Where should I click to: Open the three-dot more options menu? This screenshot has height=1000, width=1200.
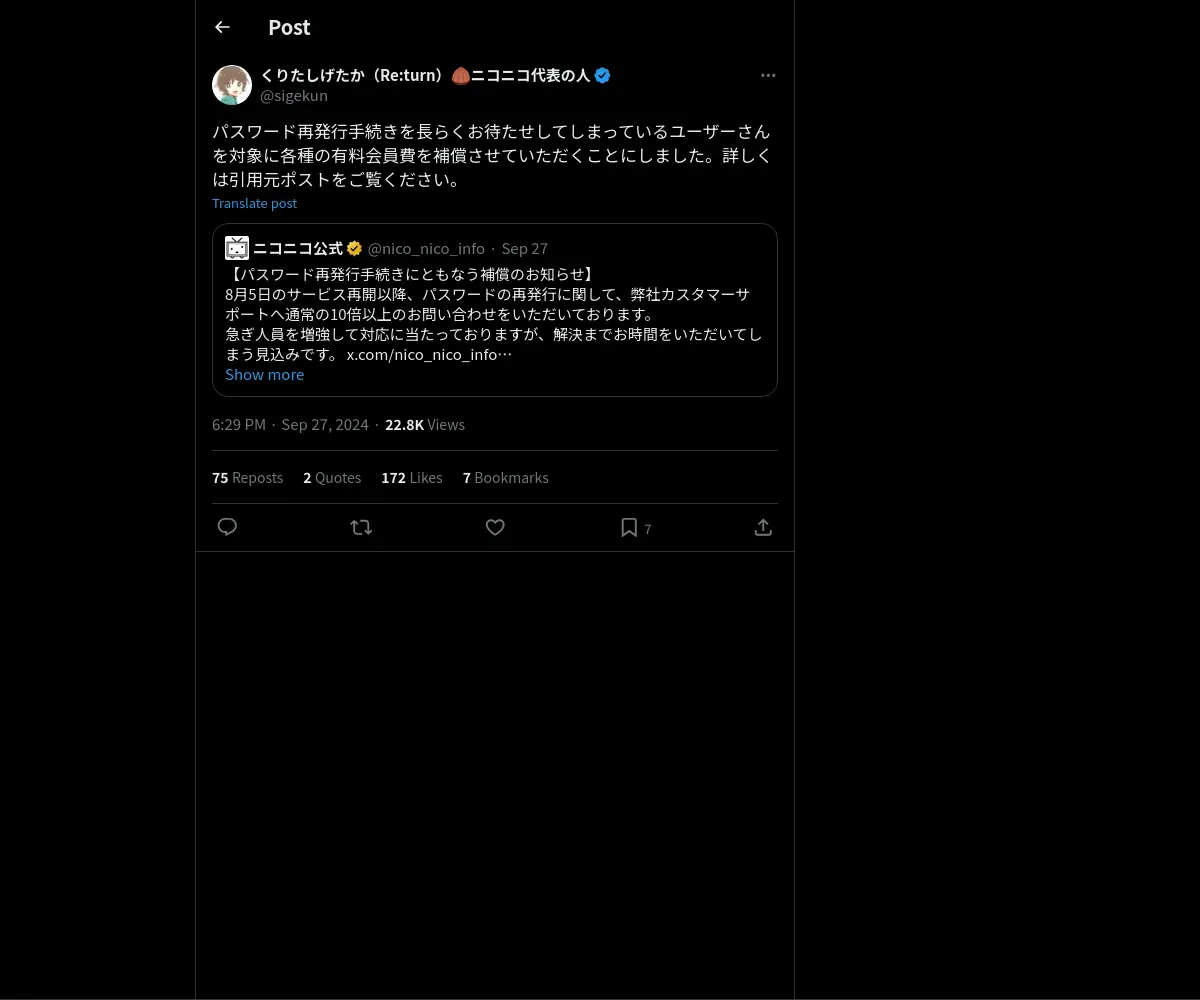click(768, 75)
